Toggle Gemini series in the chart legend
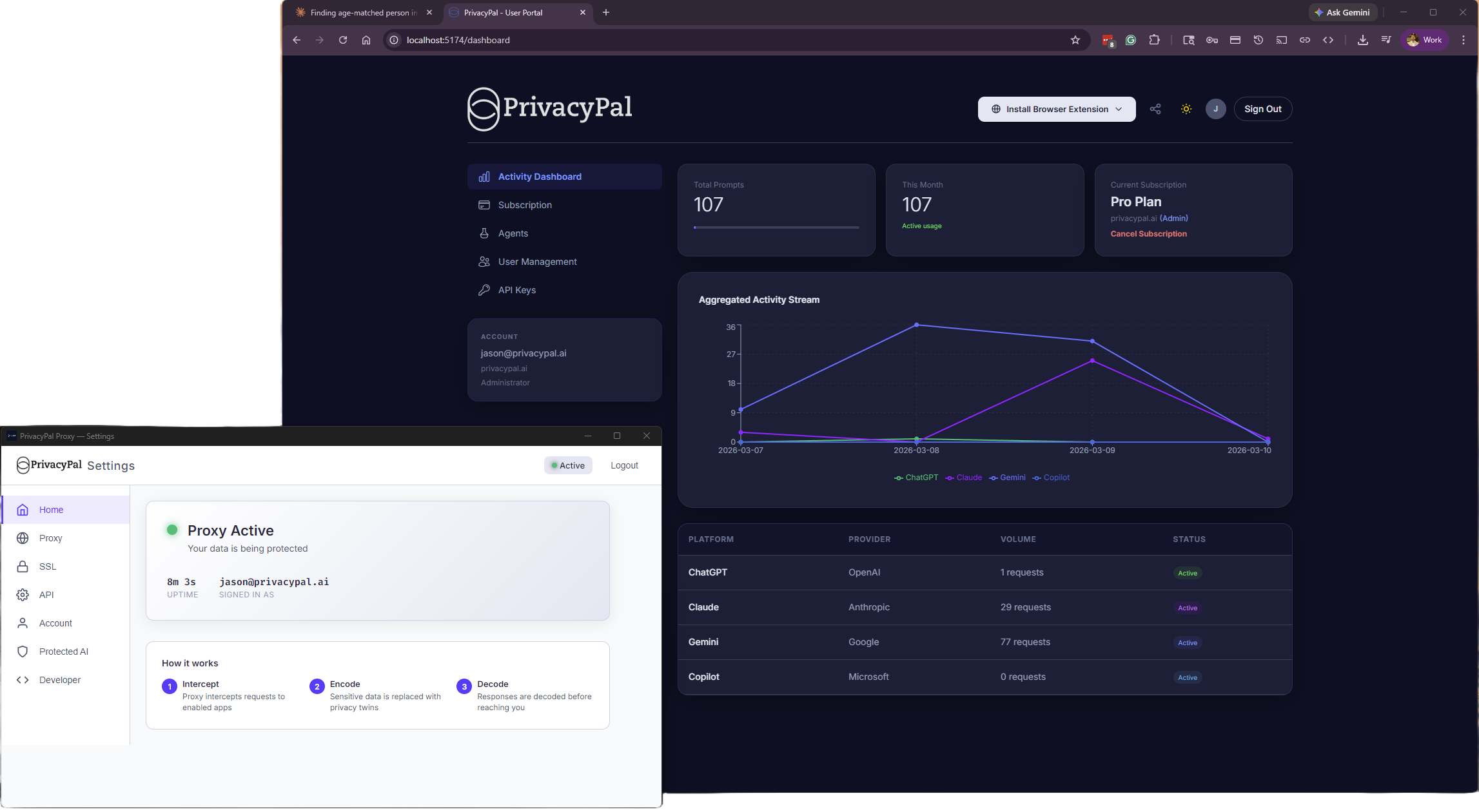The width and height of the screenshot is (1479, 812). pyautogui.click(x=1008, y=478)
